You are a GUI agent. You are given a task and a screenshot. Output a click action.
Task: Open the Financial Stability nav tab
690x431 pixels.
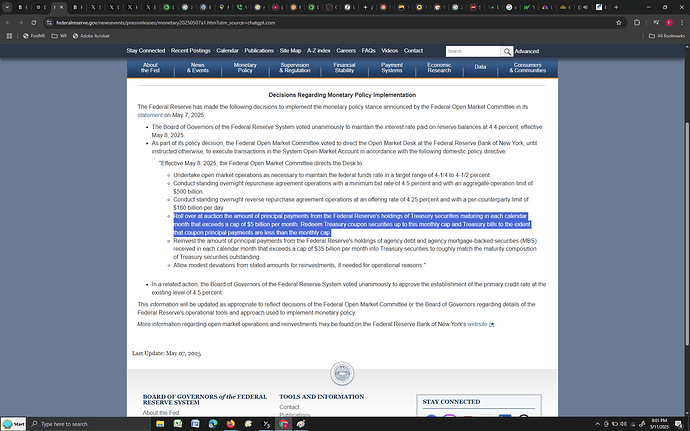point(344,68)
